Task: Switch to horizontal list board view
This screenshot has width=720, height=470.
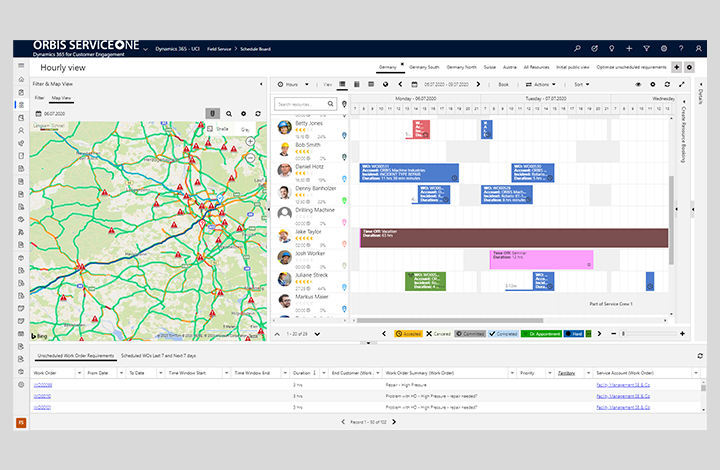Action: click(x=342, y=84)
